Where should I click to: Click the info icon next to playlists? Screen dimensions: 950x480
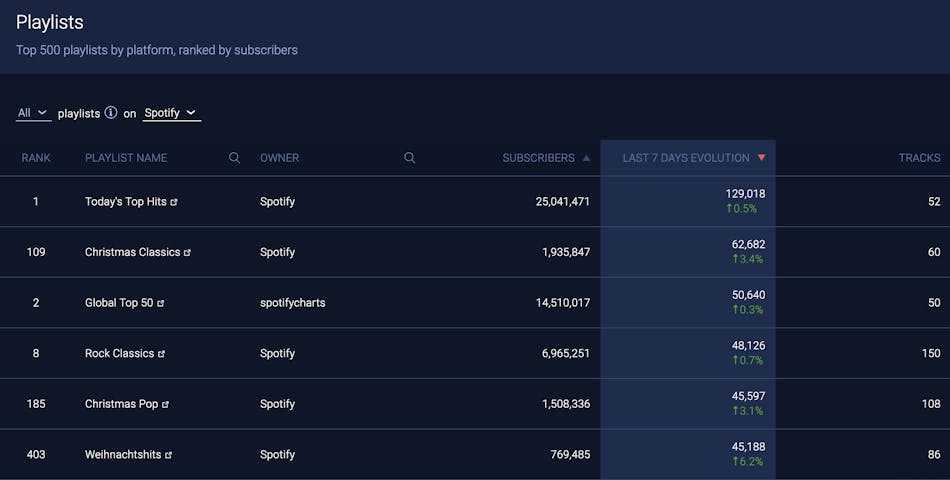pos(111,113)
